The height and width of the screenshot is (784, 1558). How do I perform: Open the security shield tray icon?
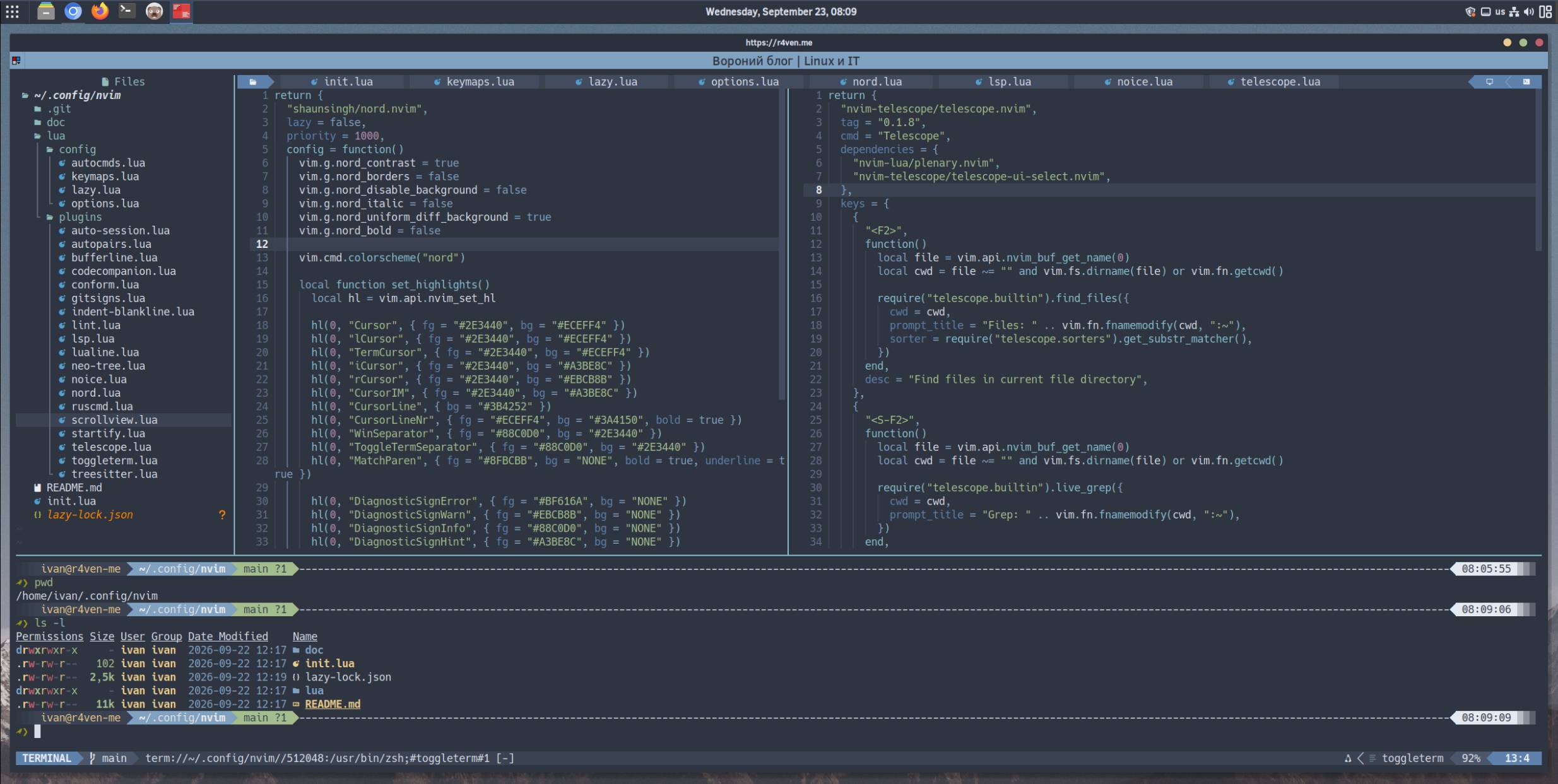1470,11
